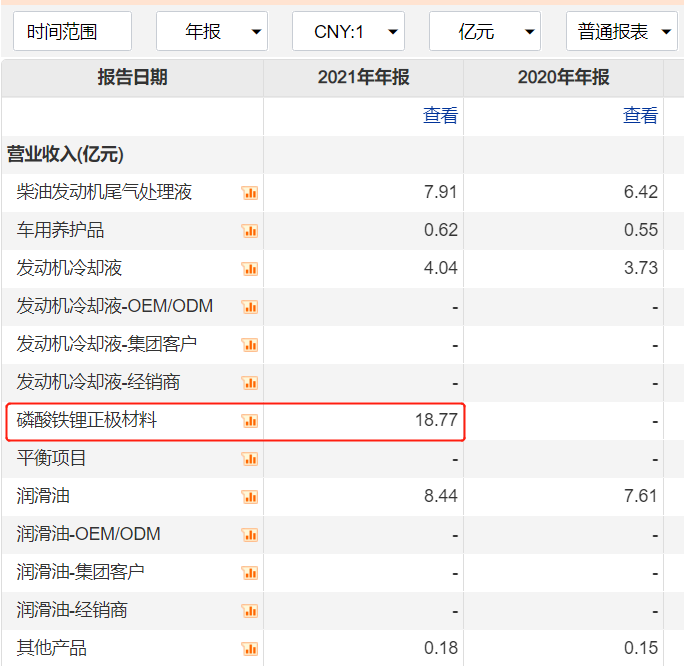The image size is (684, 666).
Task: Show chart for 磷酸铁锂正极材料 row
Action: tap(250, 421)
